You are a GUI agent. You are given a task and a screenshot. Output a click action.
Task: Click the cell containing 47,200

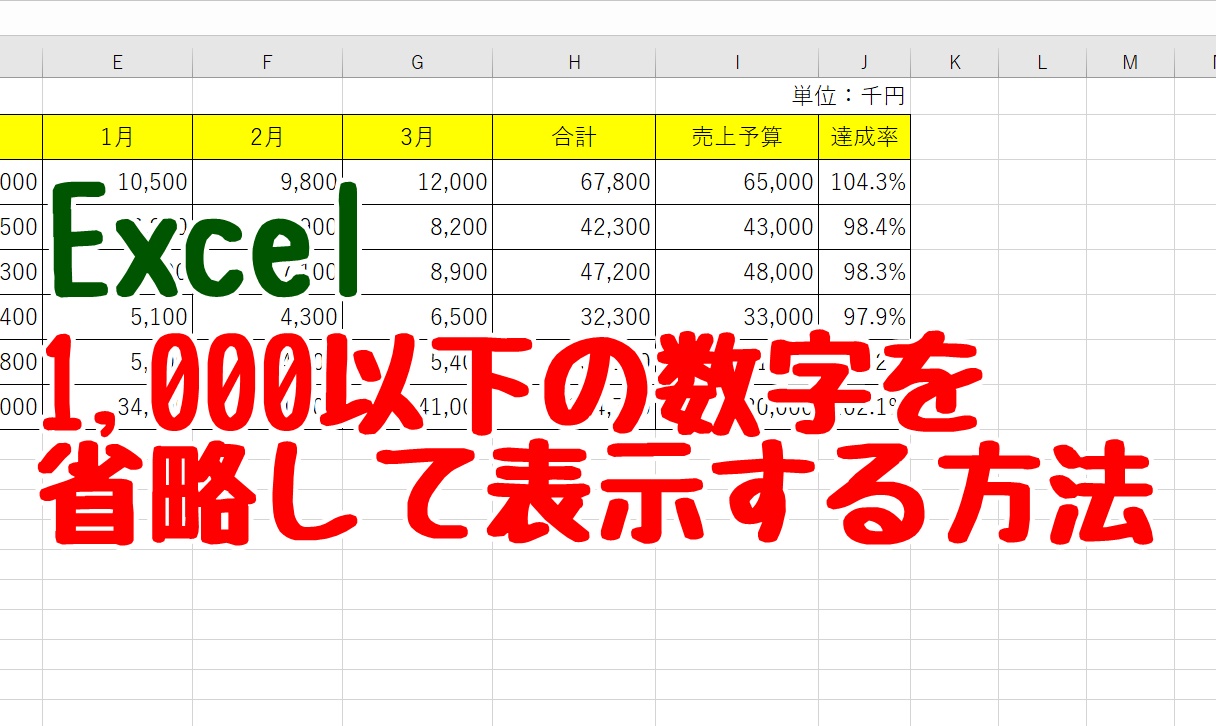pyautogui.click(x=574, y=272)
